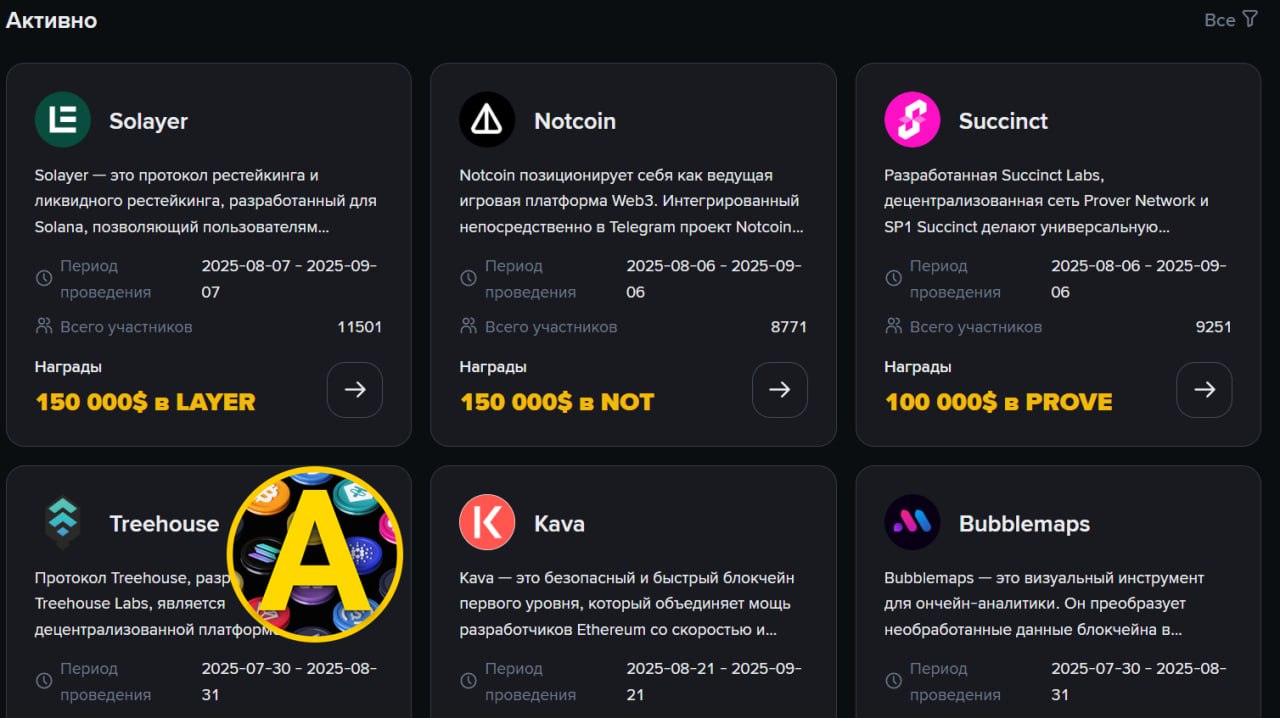Click the Notcoin triangle logo
The image size is (1280, 718).
pyautogui.click(x=487, y=120)
